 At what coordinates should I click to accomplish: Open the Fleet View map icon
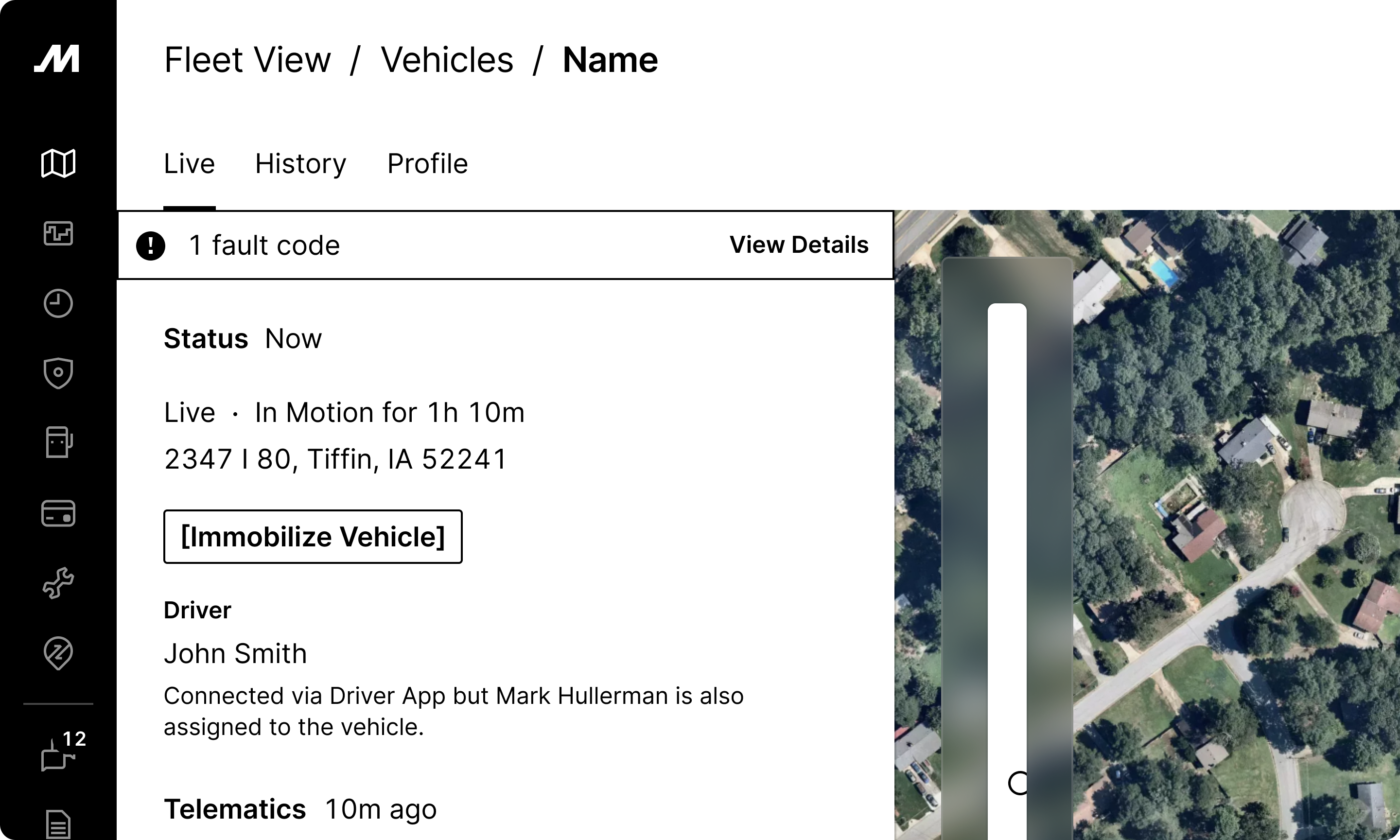[58, 163]
